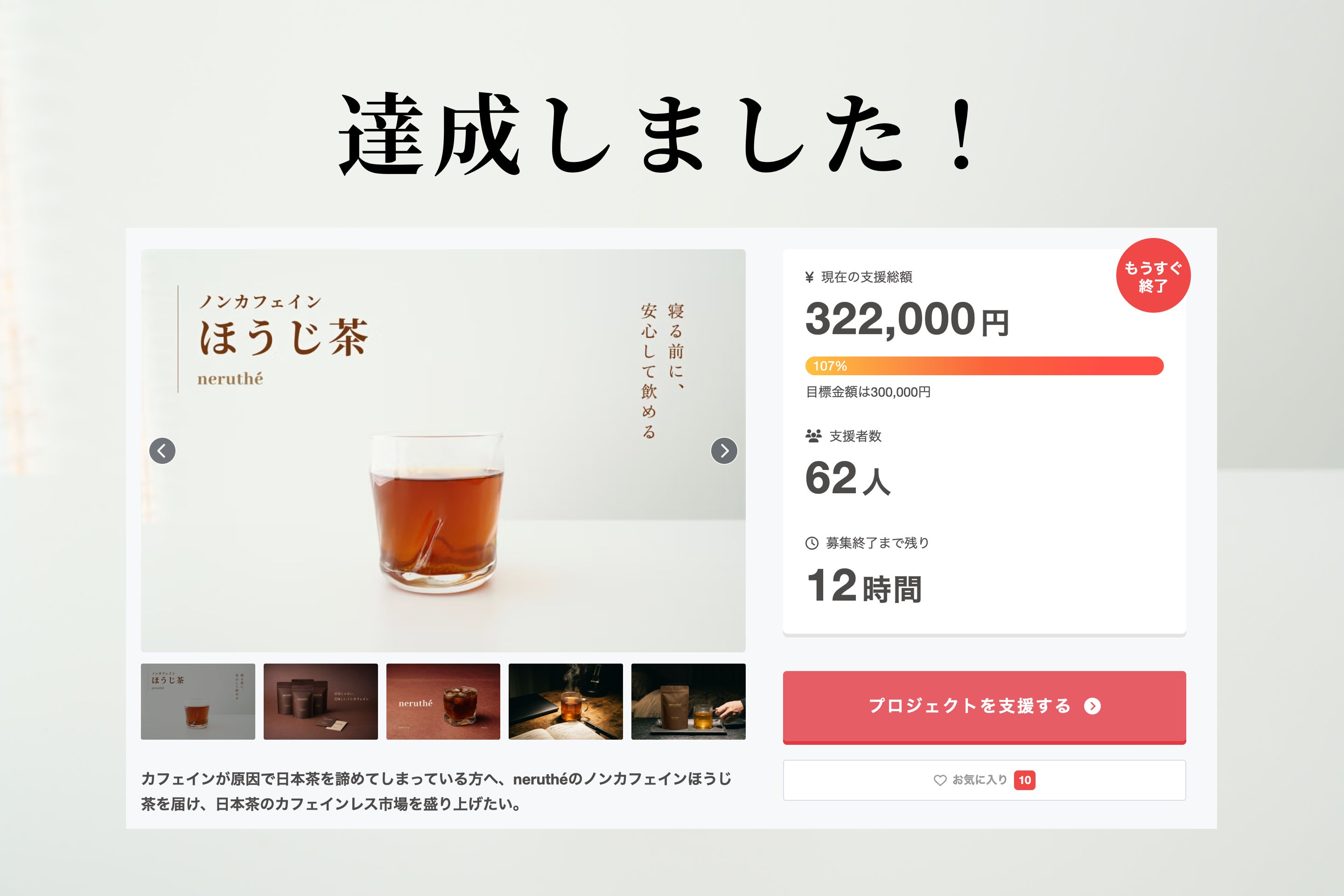Click the project description text about neruthé
Image resolution: width=1344 pixels, height=896 pixels.
click(x=436, y=791)
